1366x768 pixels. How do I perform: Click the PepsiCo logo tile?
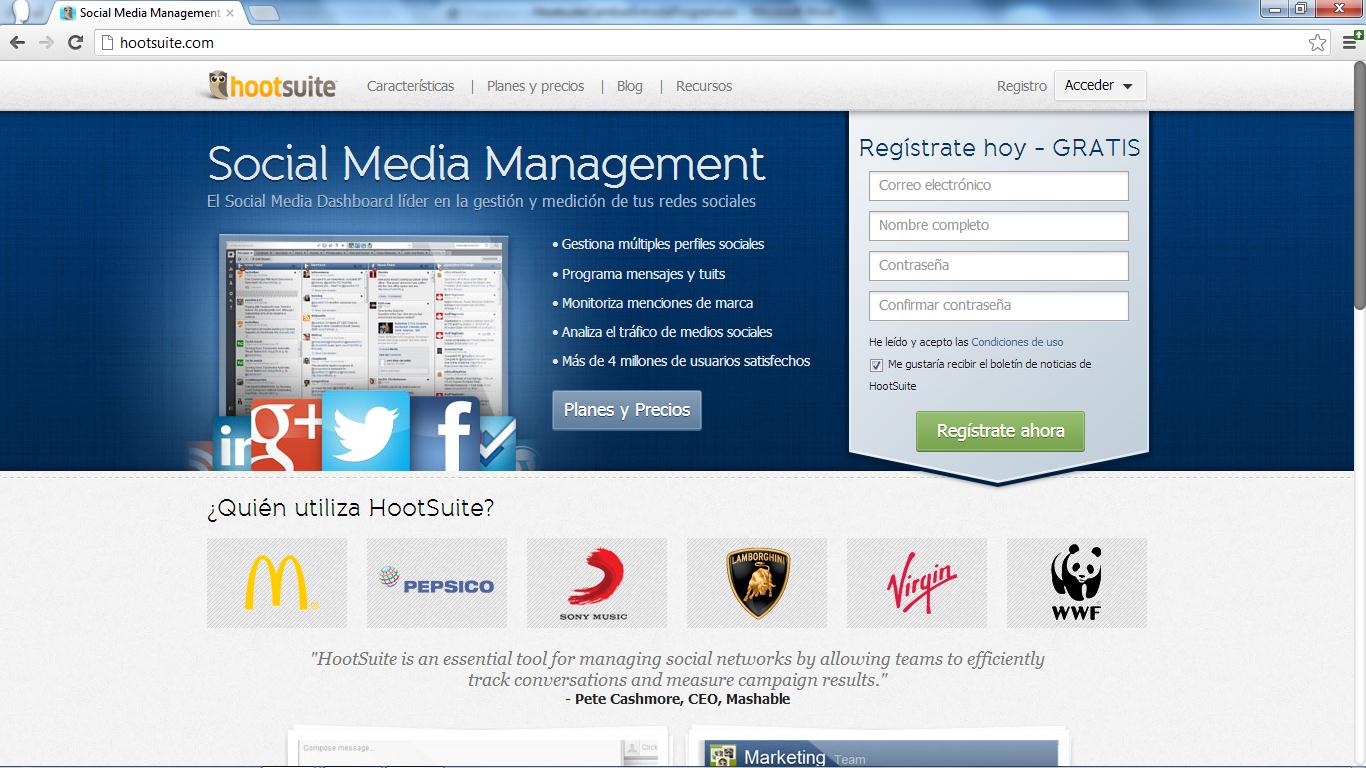tap(437, 583)
